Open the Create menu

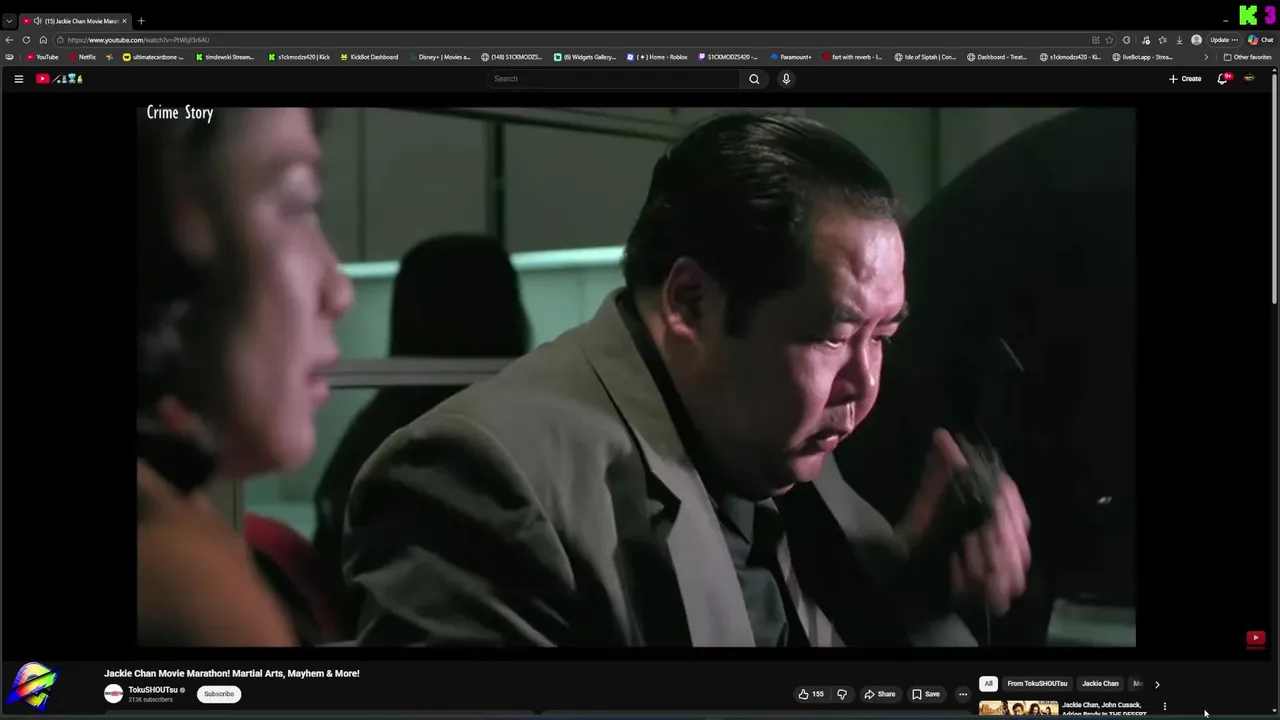click(x=1185, y=79)
